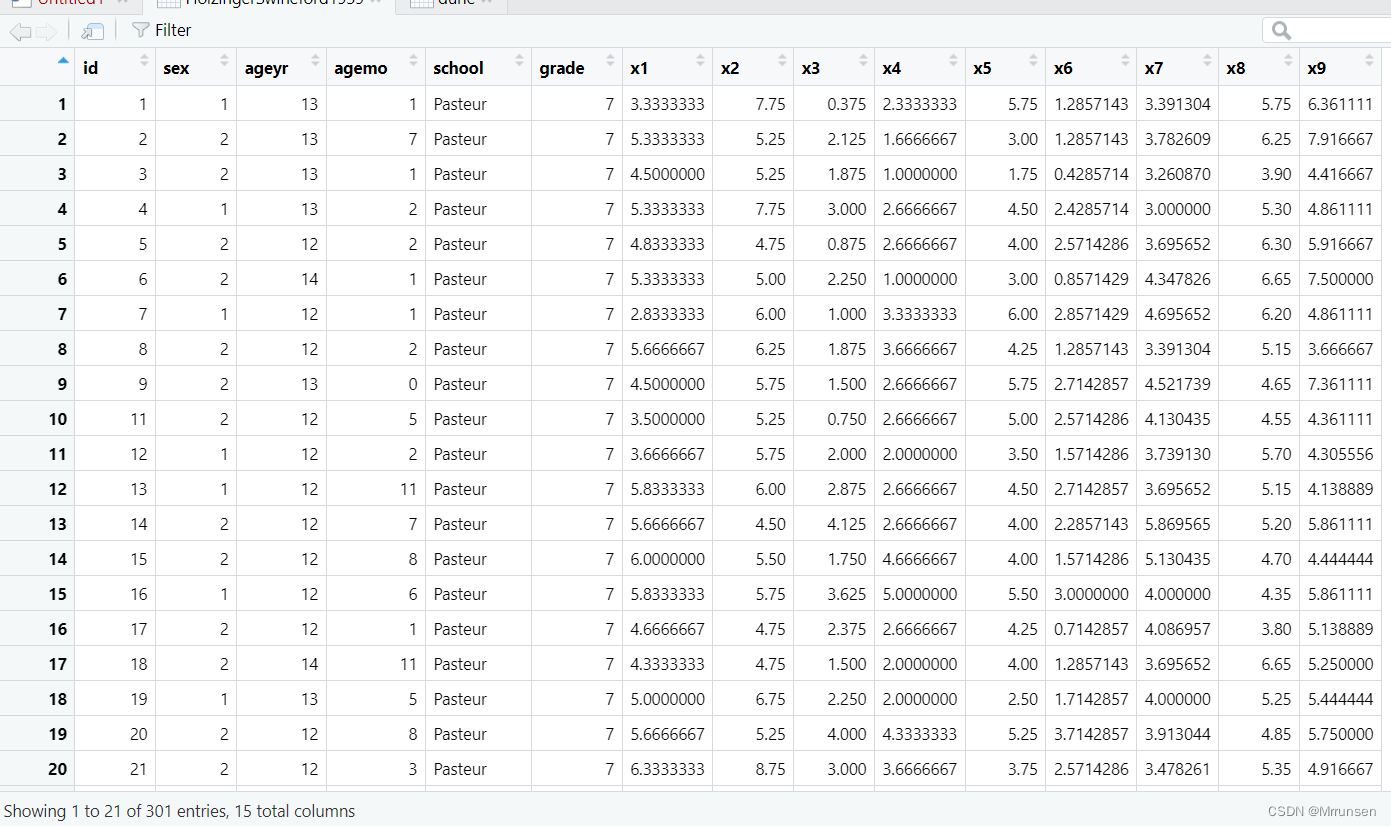The width and height of the screenshot is (1391, 826).
Task: Sort by the grade column arrows
Action: coord(611,61)
